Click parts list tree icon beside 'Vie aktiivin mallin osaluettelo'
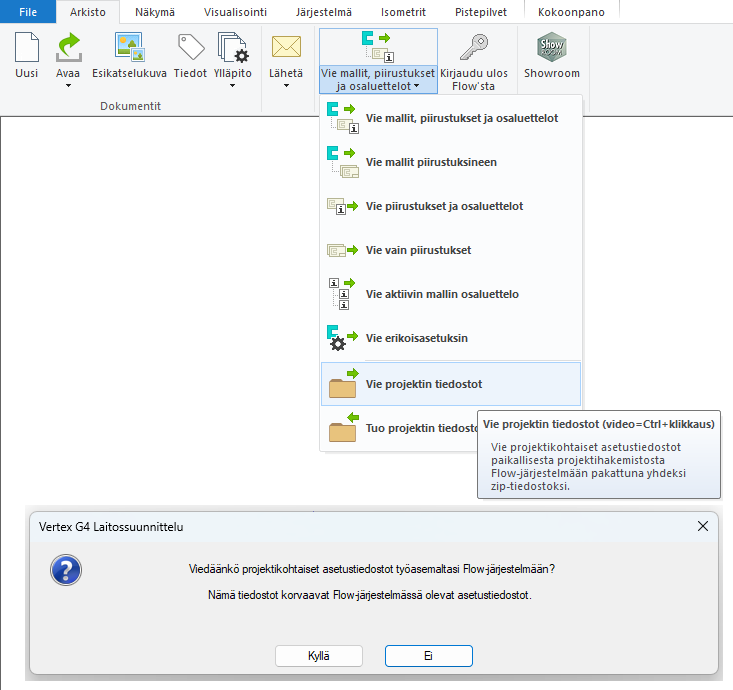The height and width of the screenshot is (690, 733). [343, 294]
